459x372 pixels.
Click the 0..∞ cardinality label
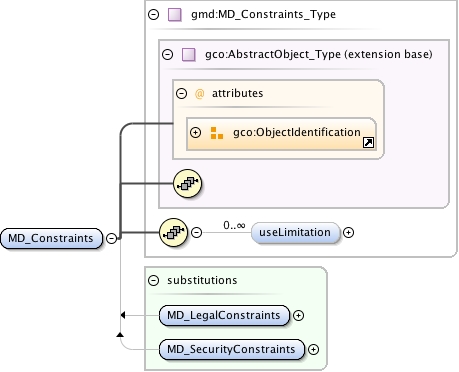click(234, 225)
